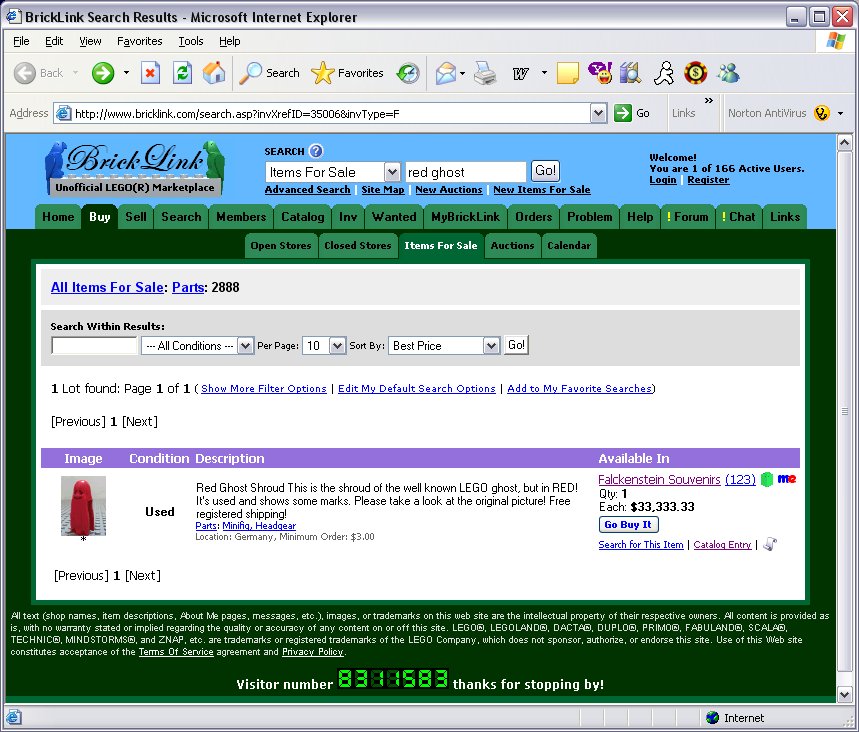
Task: Open the Favorites star button
Action: [x=347, y=73]
